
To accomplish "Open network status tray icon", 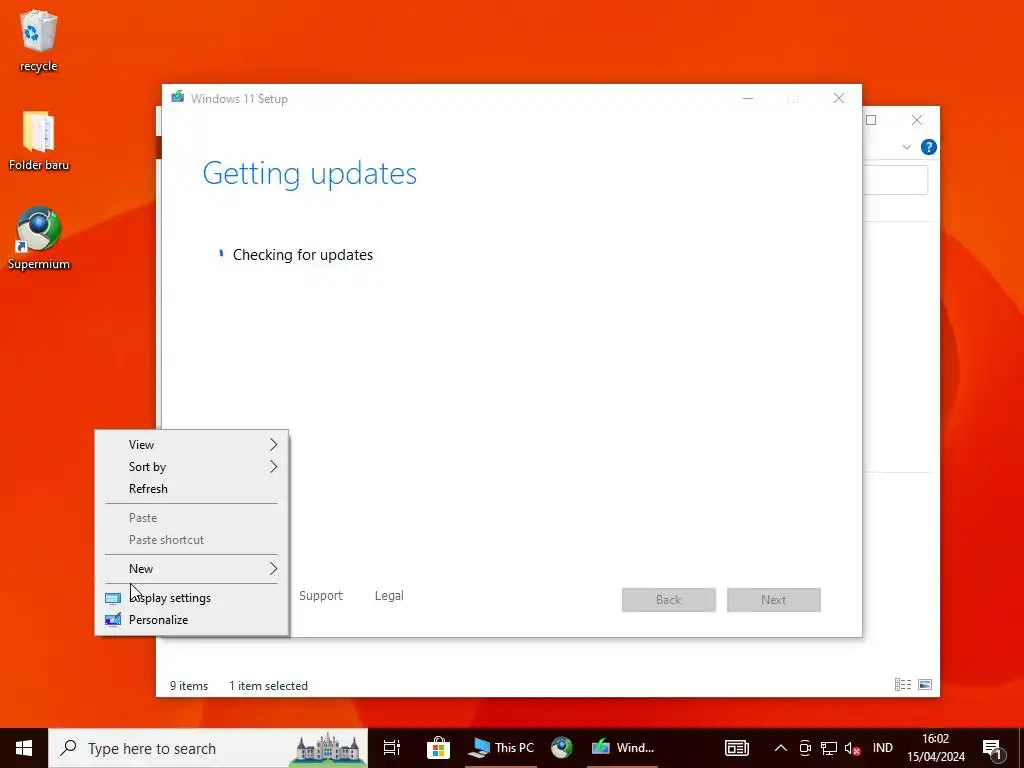I will coord(829,748).
